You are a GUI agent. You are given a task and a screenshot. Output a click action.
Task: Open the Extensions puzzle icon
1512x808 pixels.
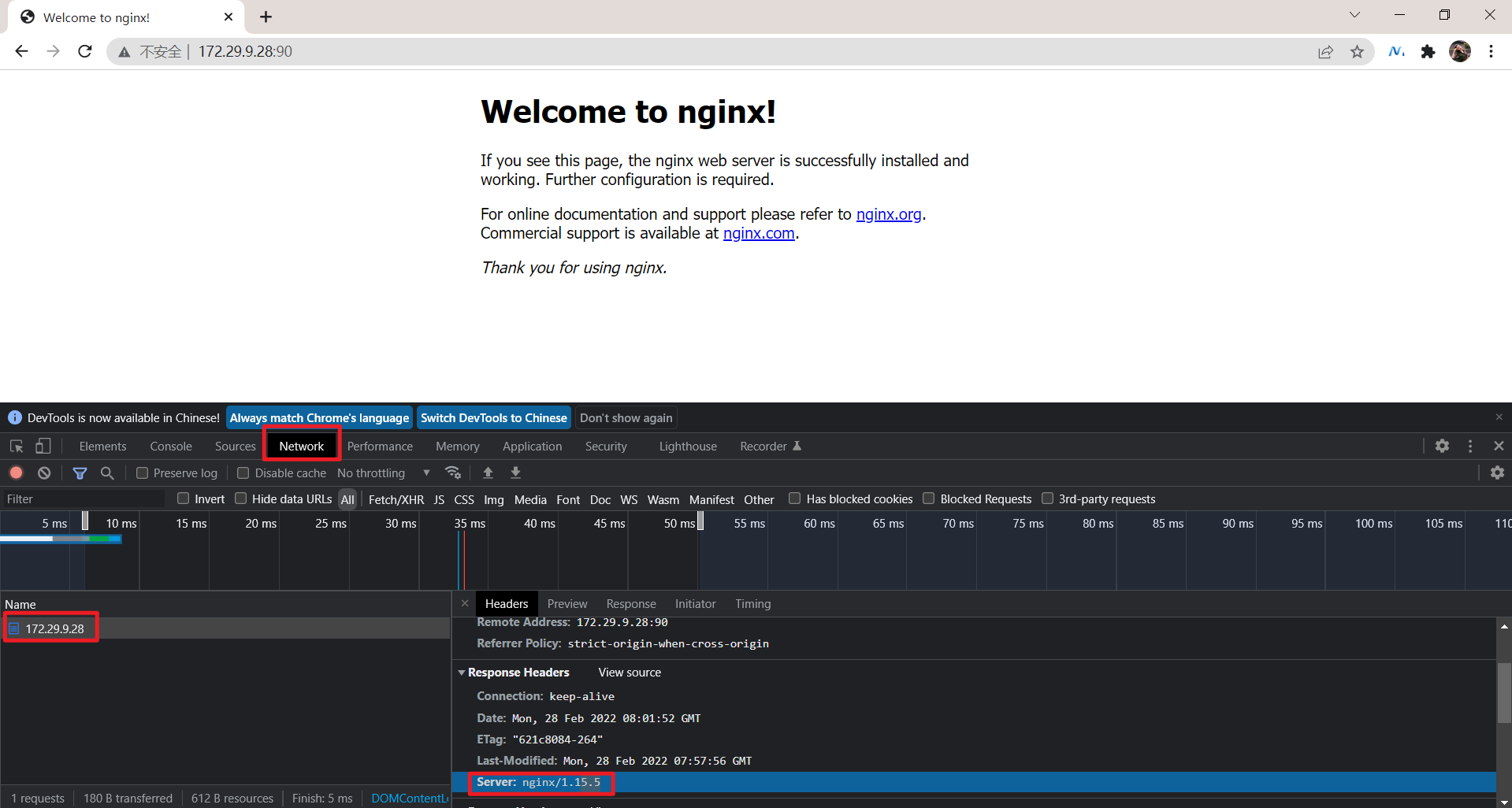tap(1428, 52)
